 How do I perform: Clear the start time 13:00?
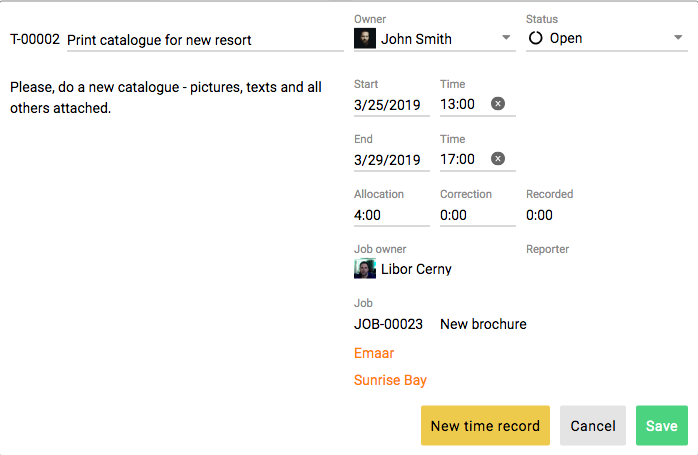[498, 104]
